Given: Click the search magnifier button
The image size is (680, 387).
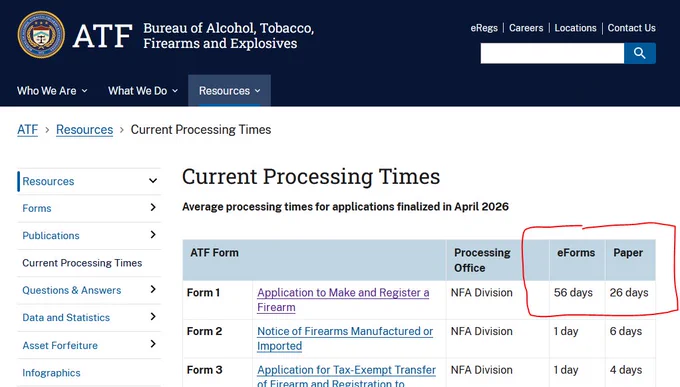Looking at the screenshot, I should click(x=640, y=53).
